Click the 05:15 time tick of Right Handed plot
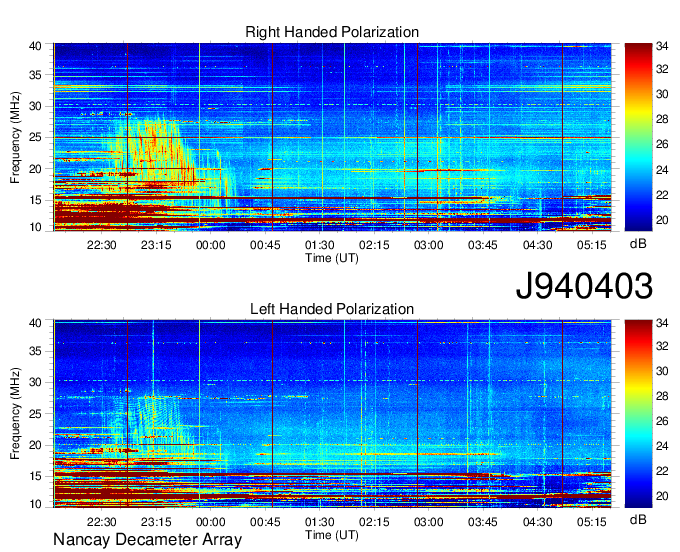Image resolution: width=680 pixels, height=552 pixels. (x=592, y=245)
